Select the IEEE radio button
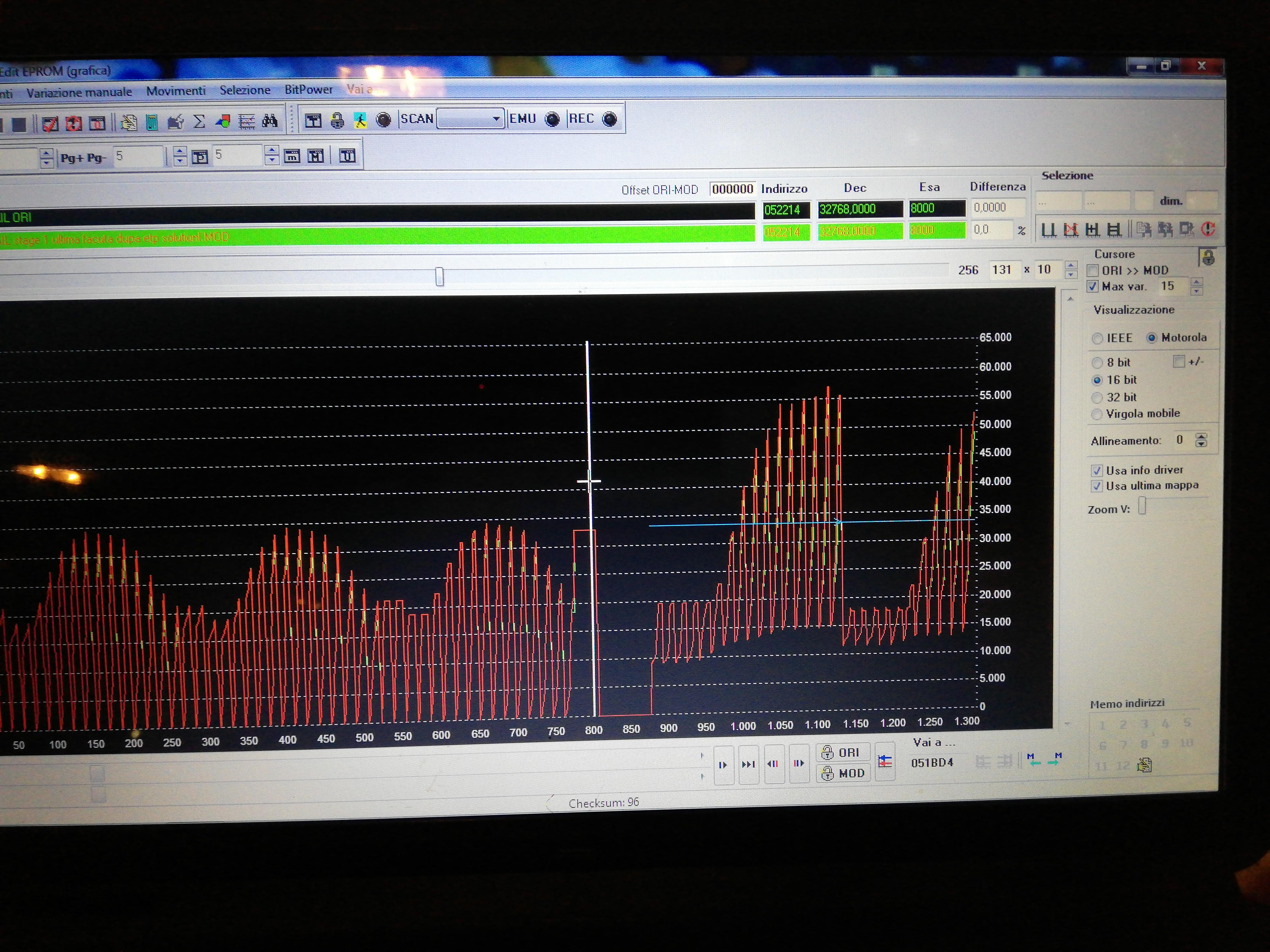Screen dimensions: 1270x952 pyautogui.click(x=1097, y=339)
